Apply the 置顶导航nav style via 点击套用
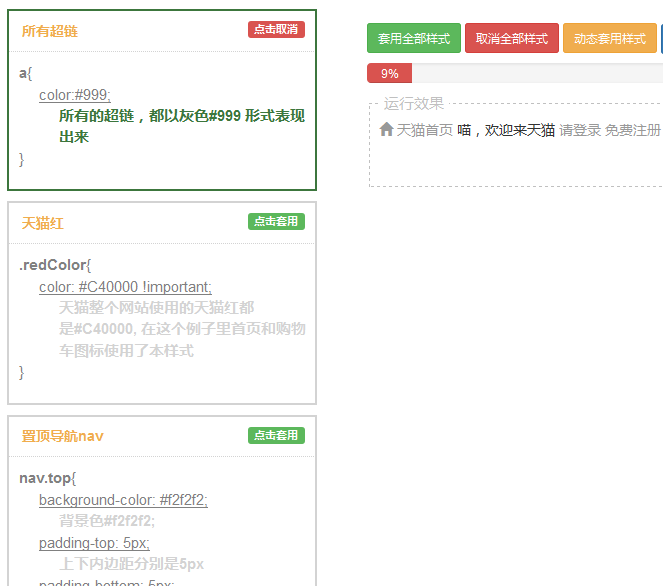Screen dimensions: 663x586 (276, 435)
